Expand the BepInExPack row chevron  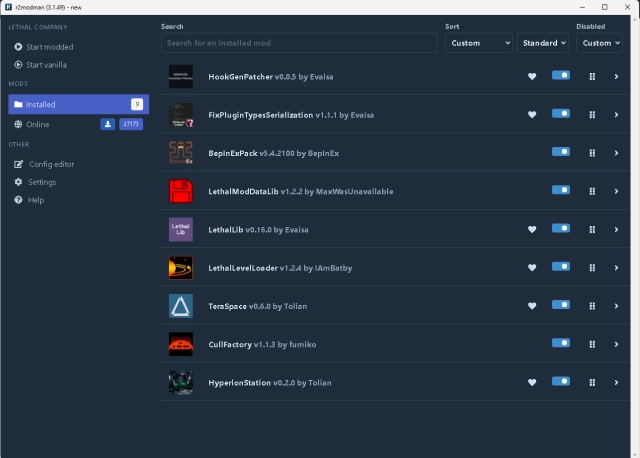click(616, 153)
